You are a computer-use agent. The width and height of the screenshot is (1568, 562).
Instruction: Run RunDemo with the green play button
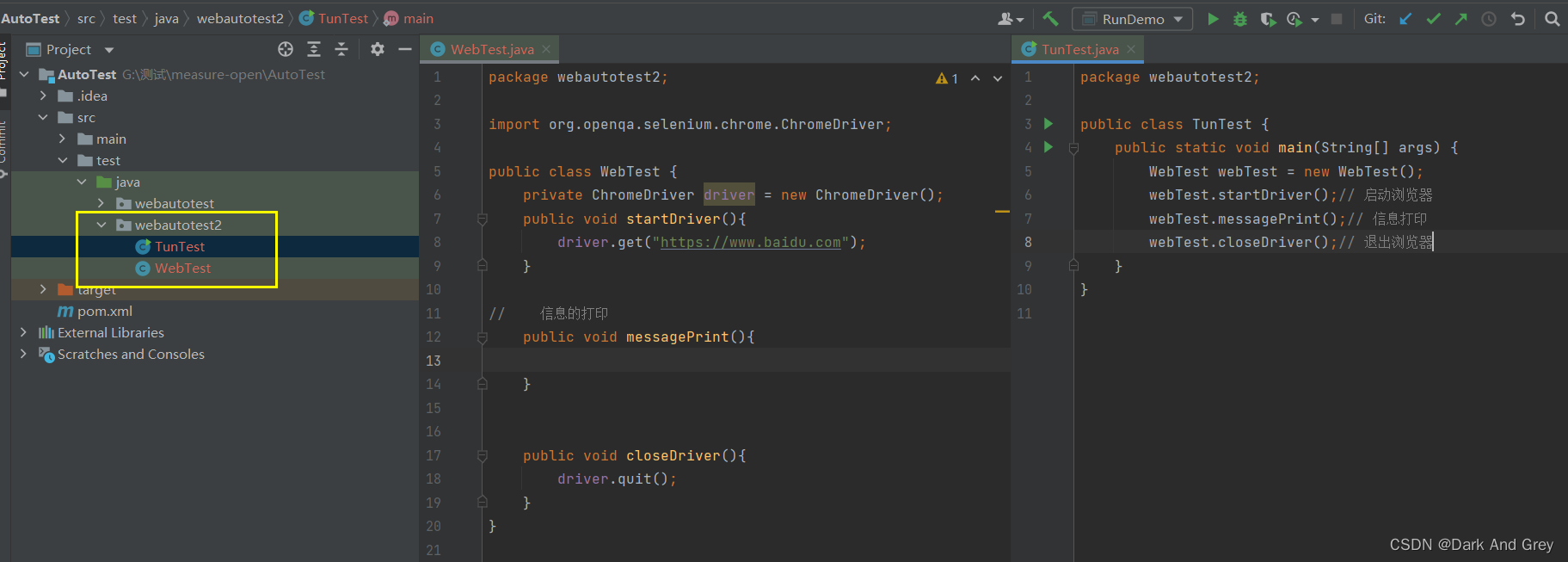click(x=1213, y=19)
